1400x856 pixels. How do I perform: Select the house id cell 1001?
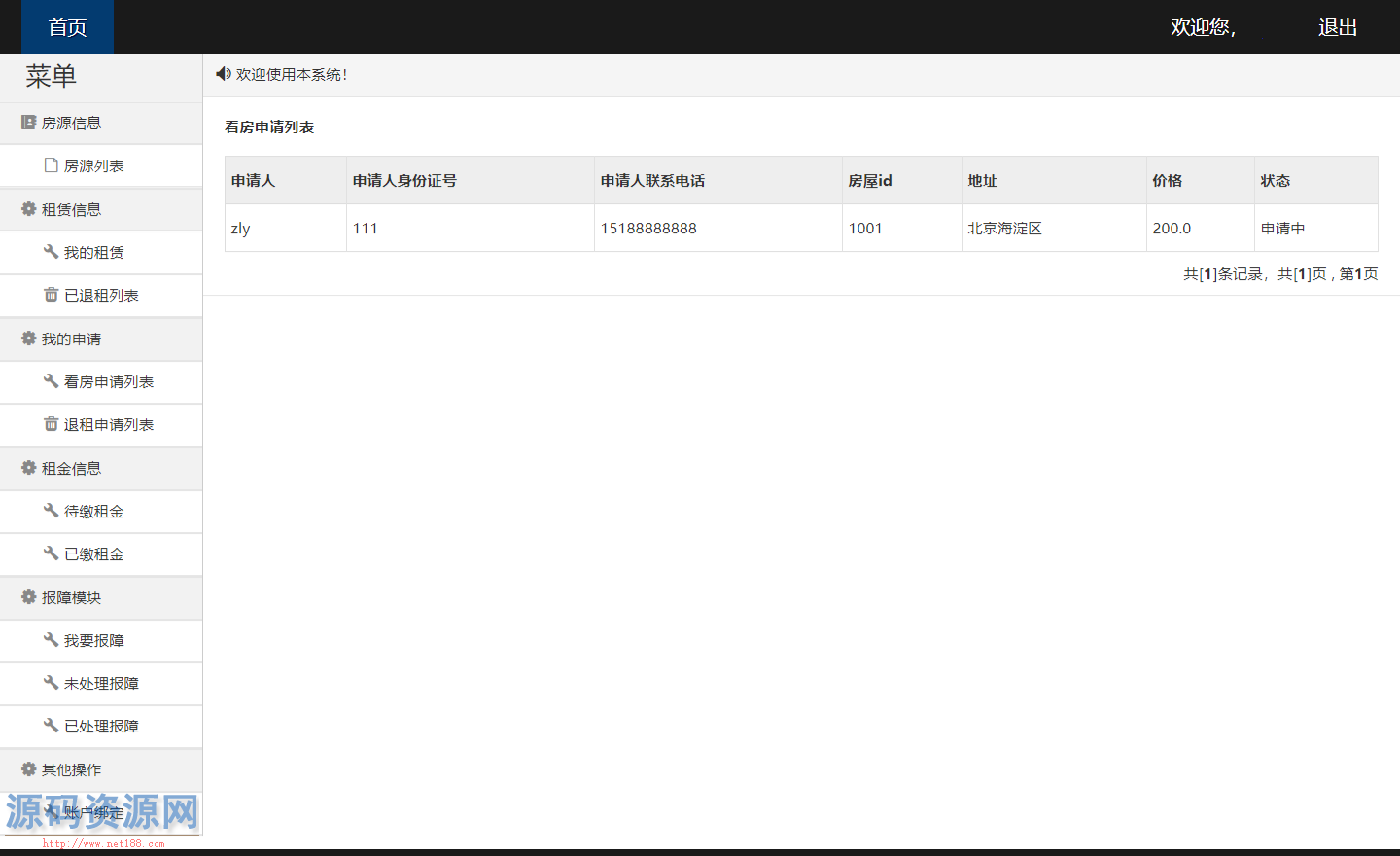pyautogui.click(x=902, y=228)
